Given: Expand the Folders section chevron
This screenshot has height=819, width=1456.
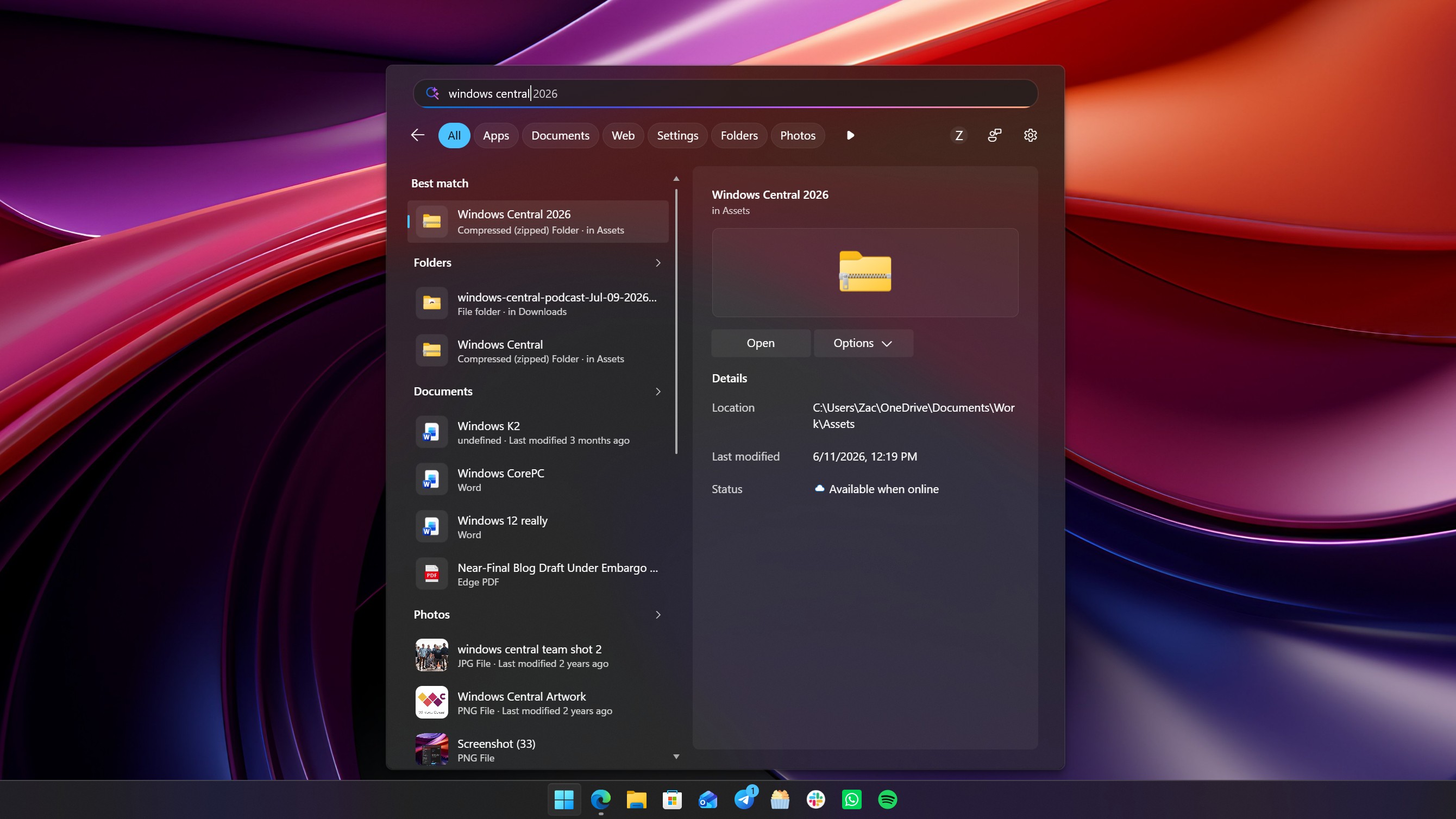Looking at the screenshot, I should click(658, 263).
